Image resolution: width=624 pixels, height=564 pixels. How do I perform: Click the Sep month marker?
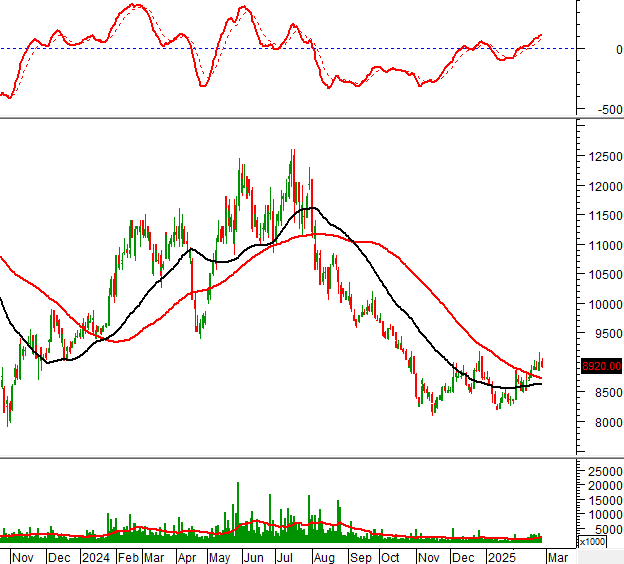(x=360, y=555)
